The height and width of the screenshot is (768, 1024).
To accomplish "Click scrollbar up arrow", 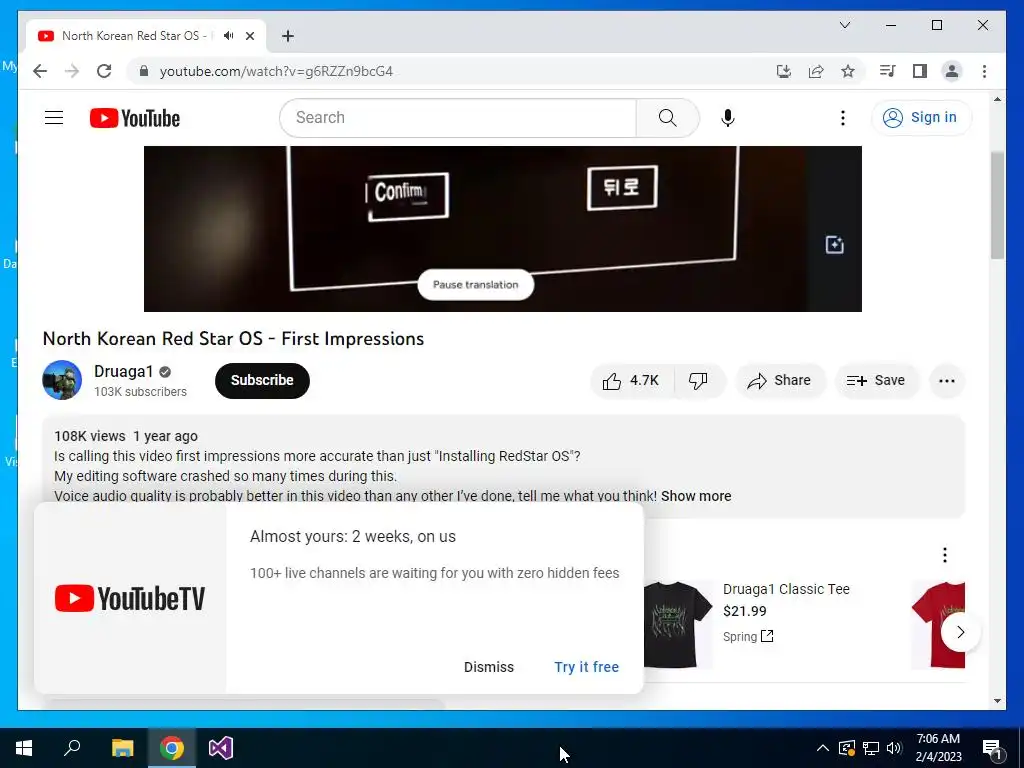I will coord(997,99).
